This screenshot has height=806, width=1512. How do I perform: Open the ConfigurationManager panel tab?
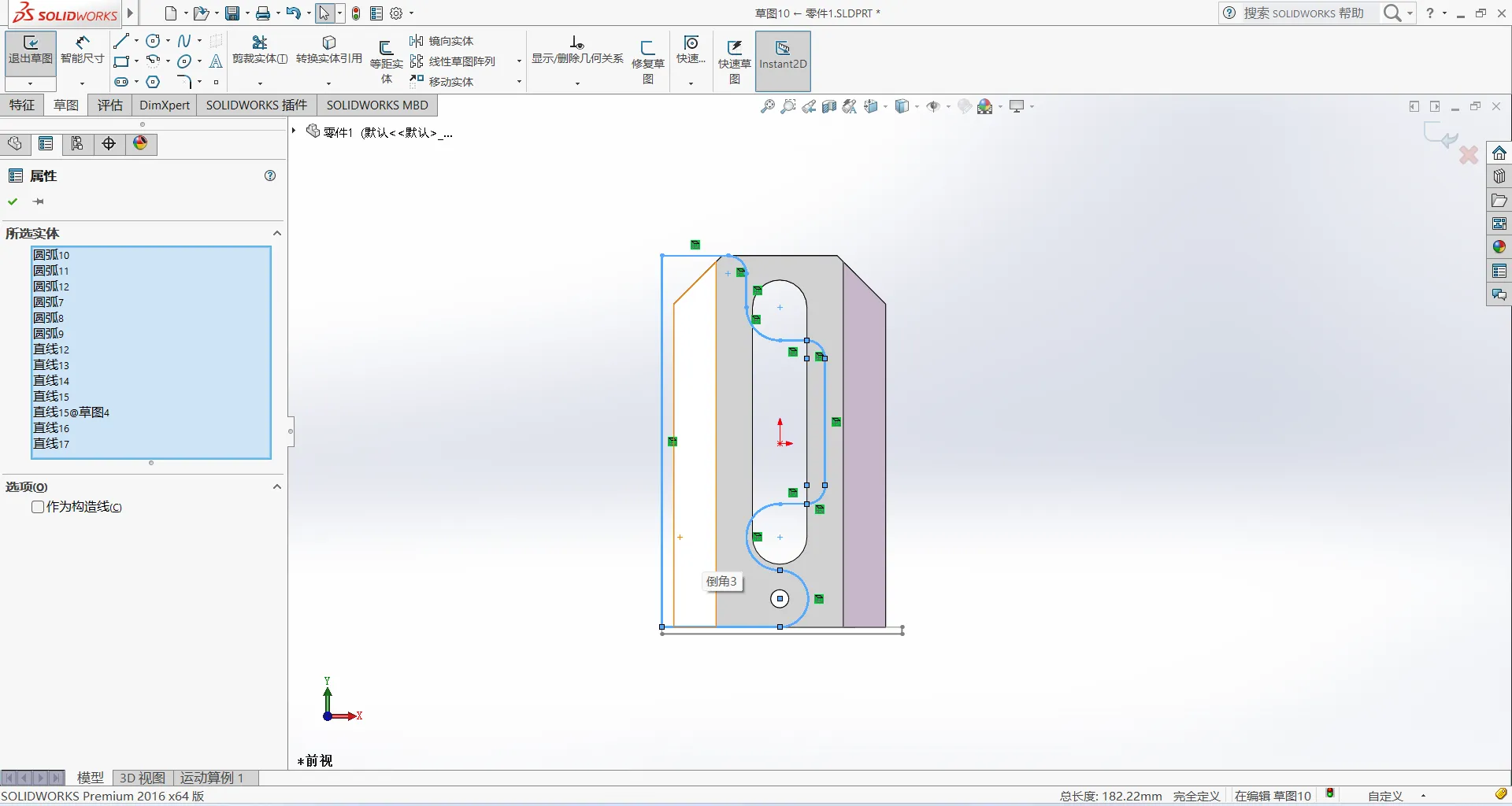click(x=77, y=143)
